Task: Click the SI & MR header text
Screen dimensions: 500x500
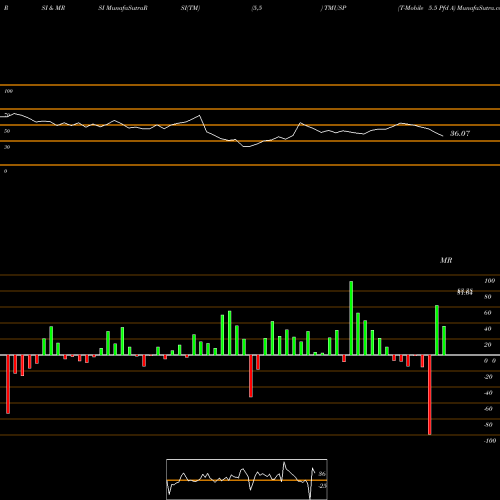Action: pyautogui.click(x=53, y=8)
